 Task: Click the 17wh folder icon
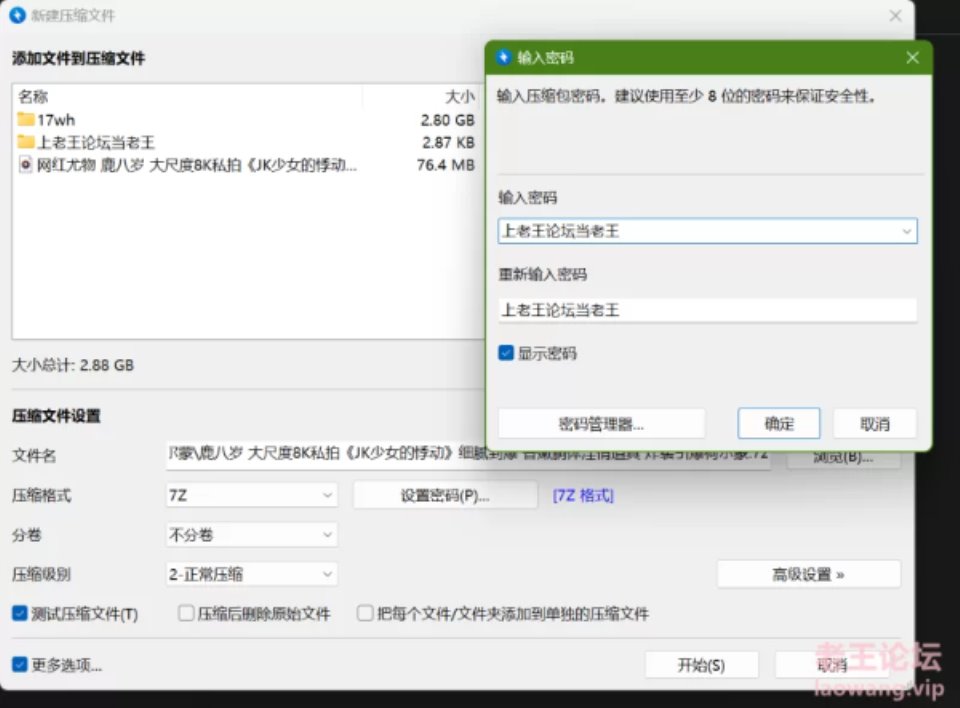26,119
